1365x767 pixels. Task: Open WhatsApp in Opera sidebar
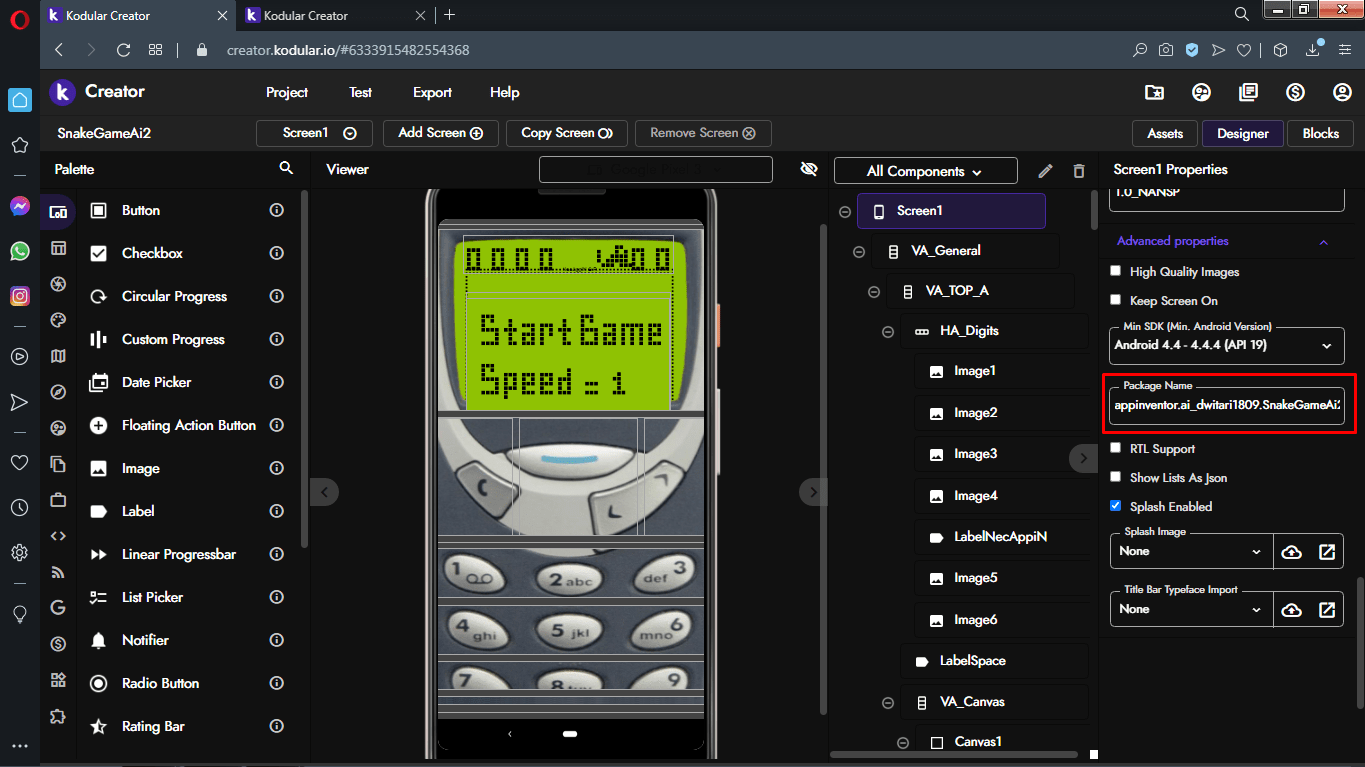pyautogui.click(x=19, y=251)
